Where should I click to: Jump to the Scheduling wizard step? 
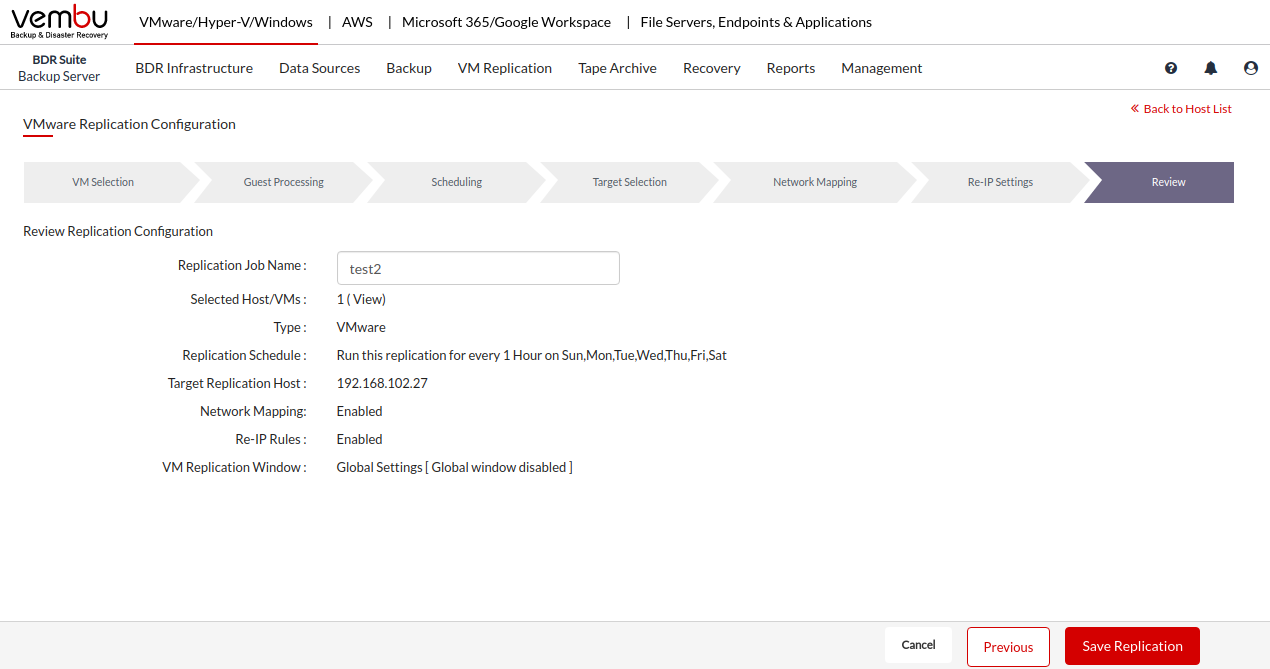[456, 182]
